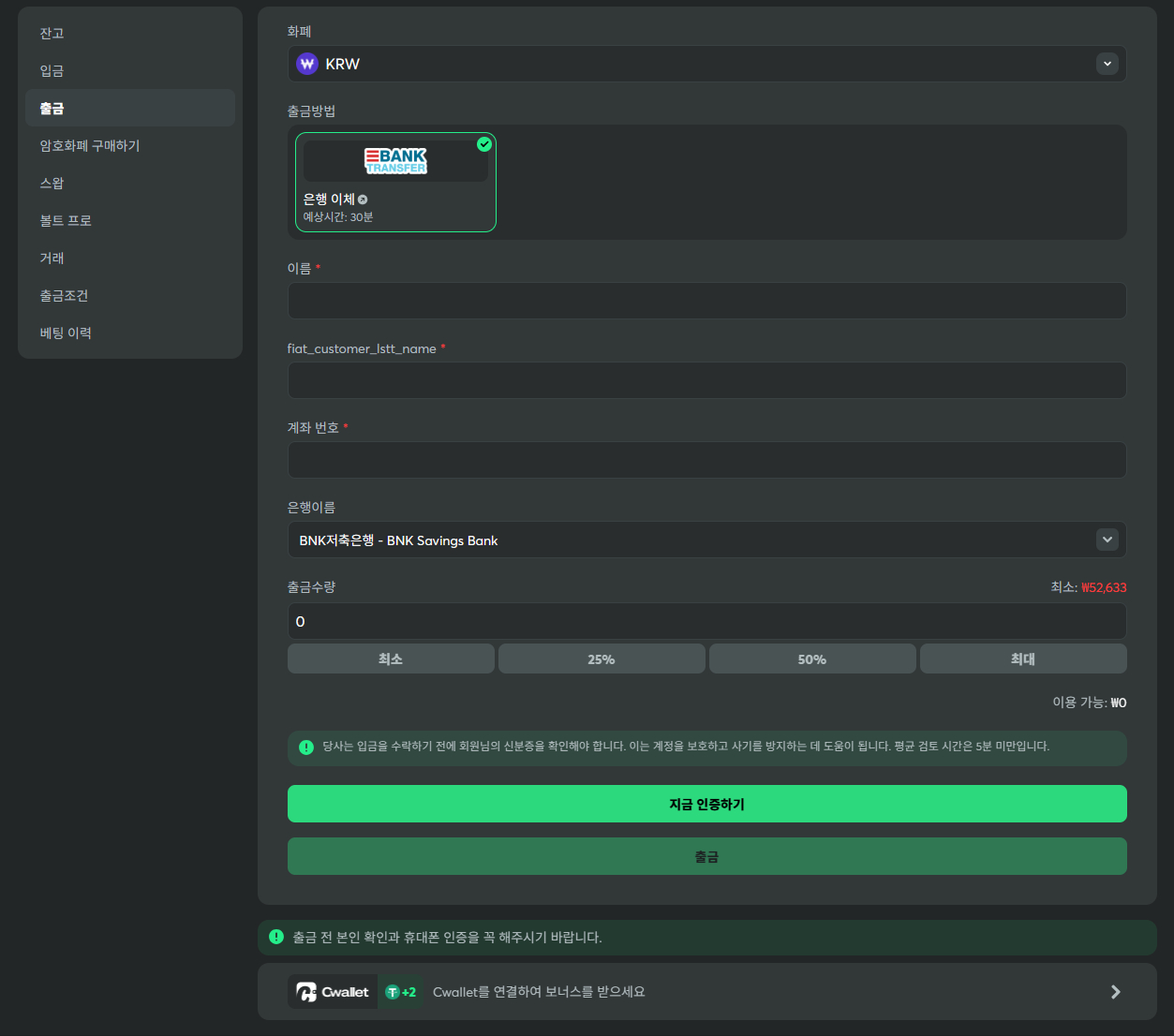The width and height of the screenshot is (1174, 1036).
Task: Click the 예상시간: 30분 text
Action: [338, 216]
